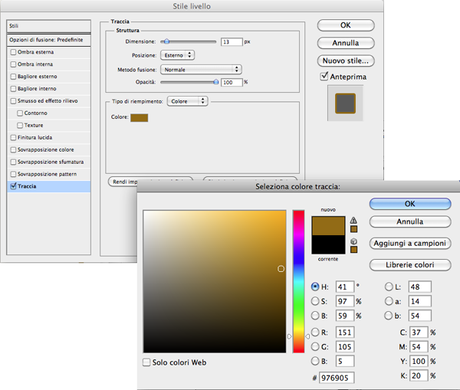Select the Lab a radio button

point(389,301)
